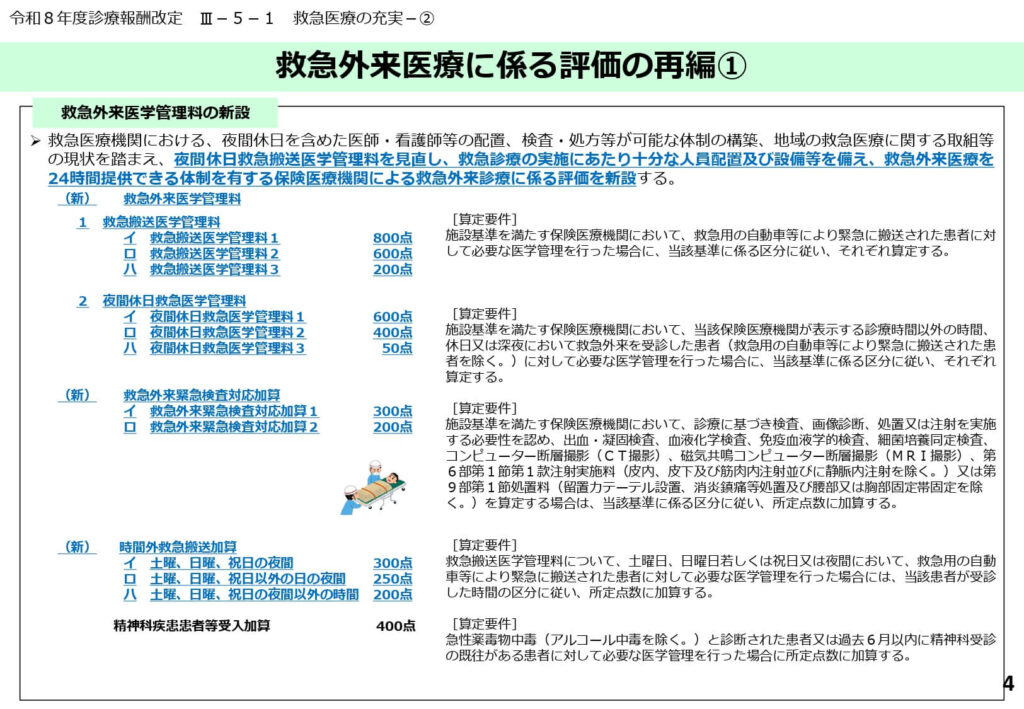
Task: Open the 救急搬送医学管理料１ link
Action: 214,237
